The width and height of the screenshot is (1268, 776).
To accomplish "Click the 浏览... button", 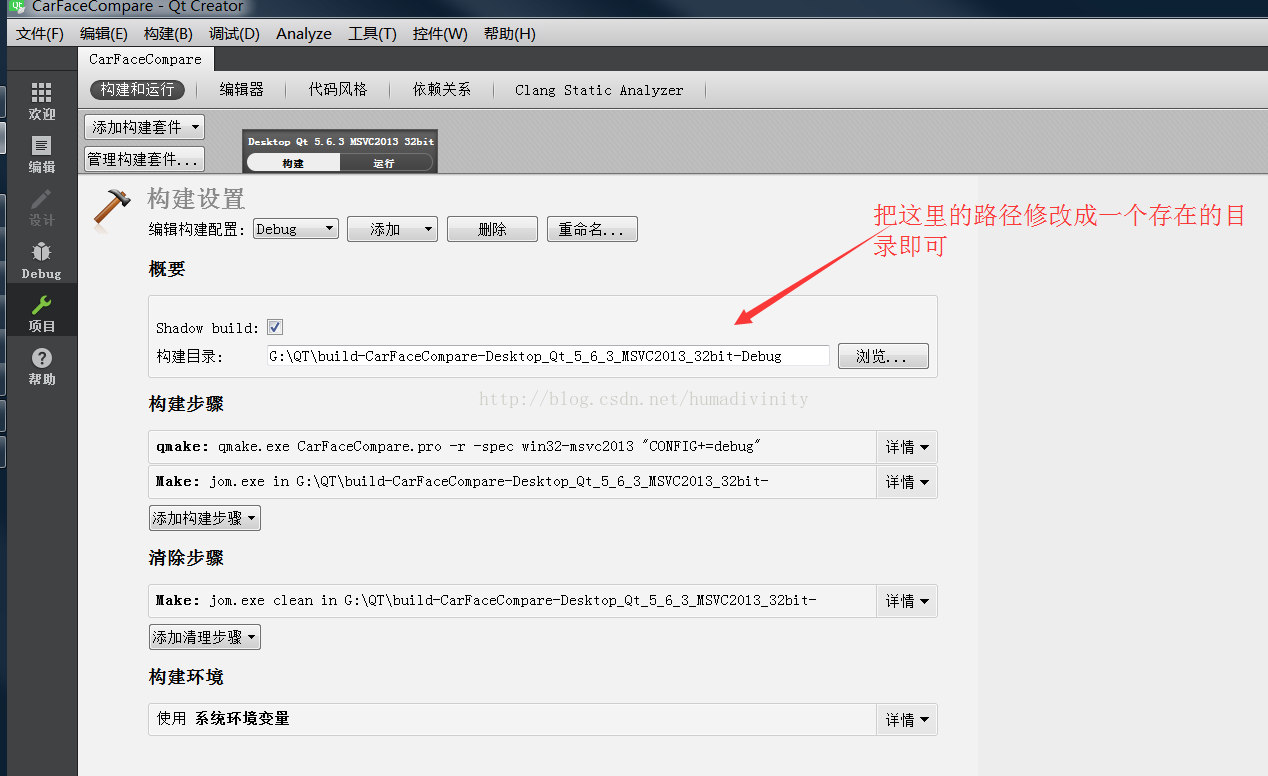I will (882, 355).
